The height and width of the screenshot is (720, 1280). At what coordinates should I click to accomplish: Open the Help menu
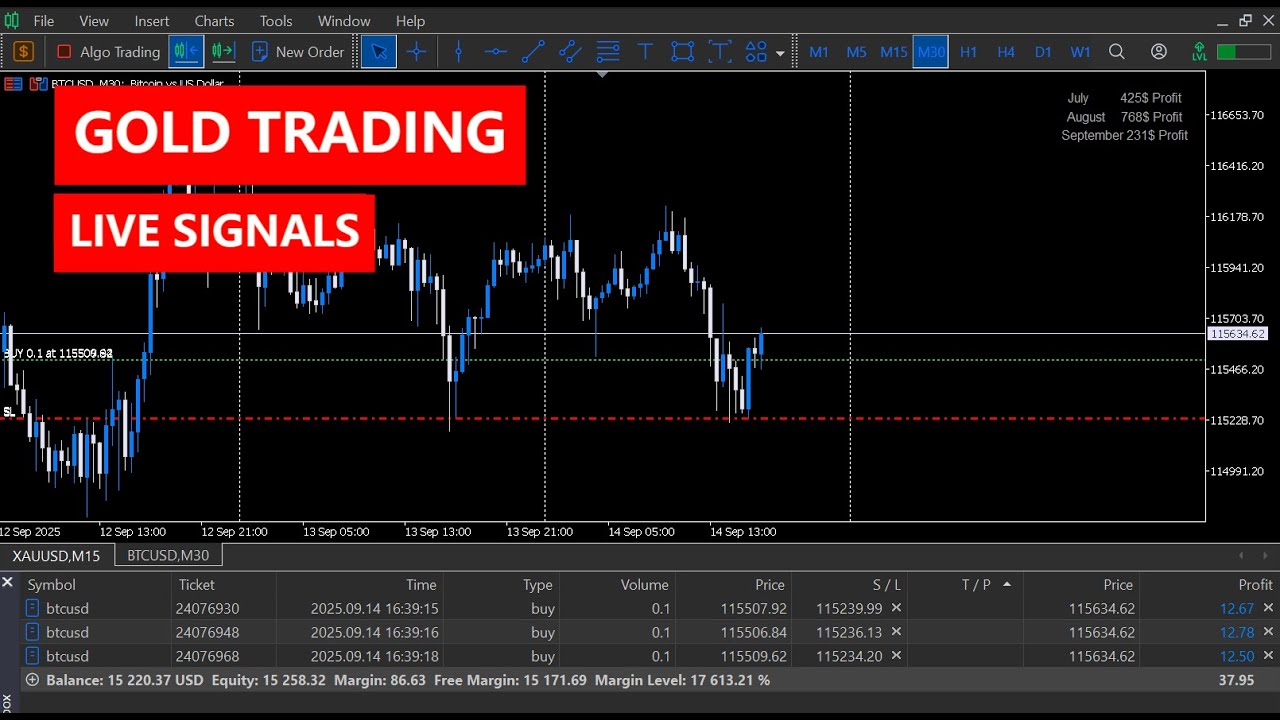pos(410,20)
